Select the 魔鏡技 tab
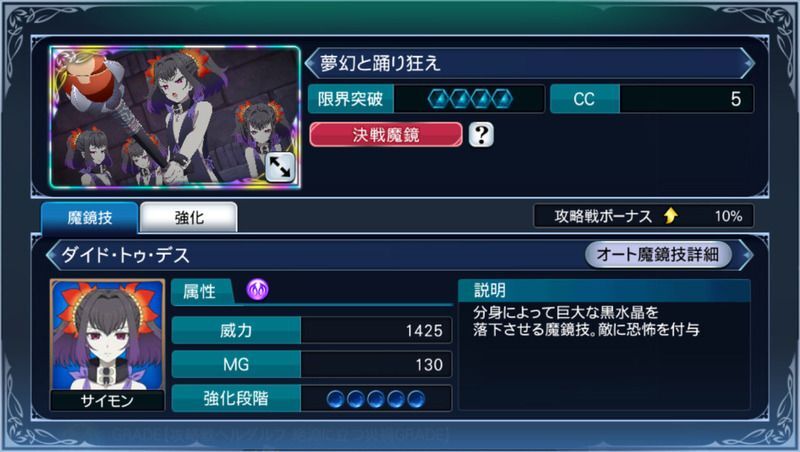 (90, 218)
